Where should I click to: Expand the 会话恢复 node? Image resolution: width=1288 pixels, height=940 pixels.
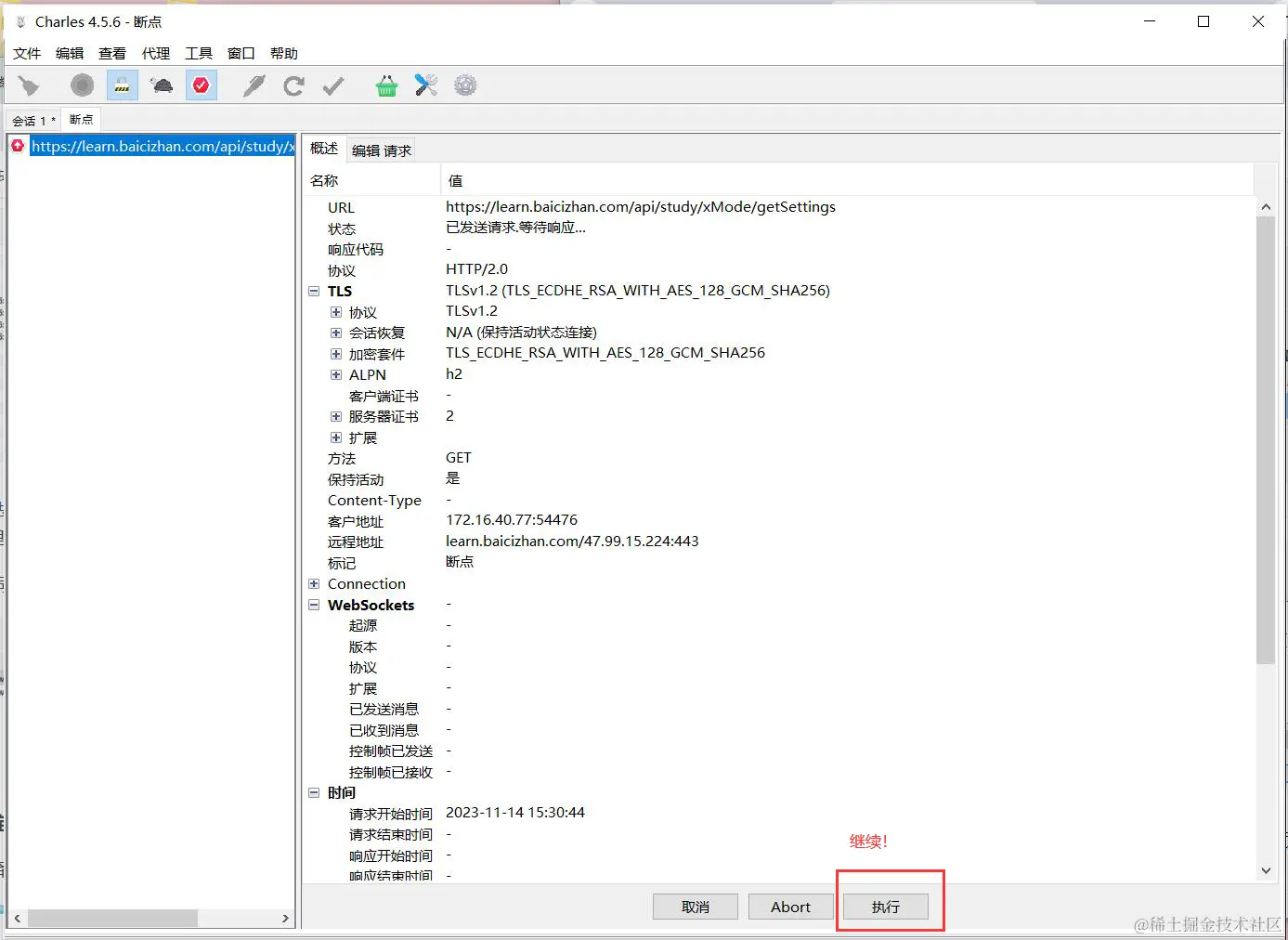pyautogui.click(x=336, y=333)
